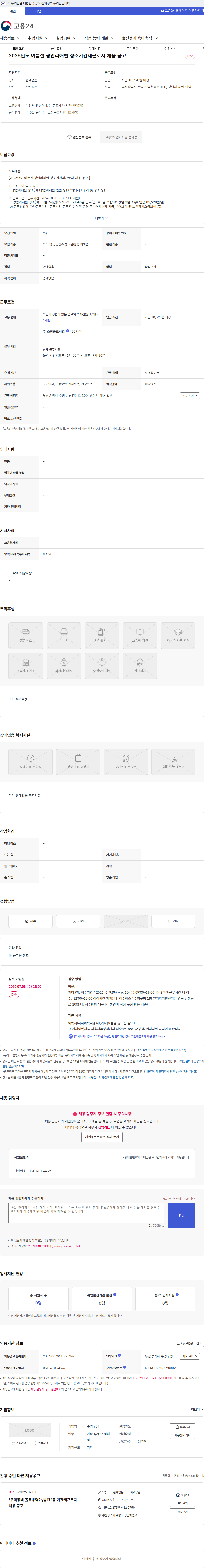
Task: Click 요약보기 on the other job posting
Action: (183, 1503)
